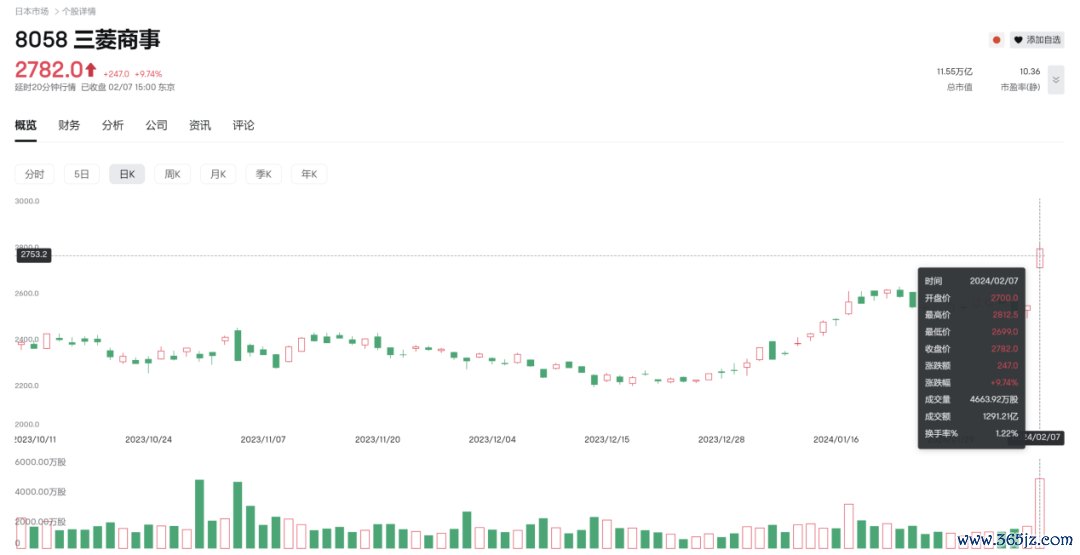The width and height of the screenshot is (1080, 555).
Task: Select the 分时 chart period
Action: click(x=34, y=174)
